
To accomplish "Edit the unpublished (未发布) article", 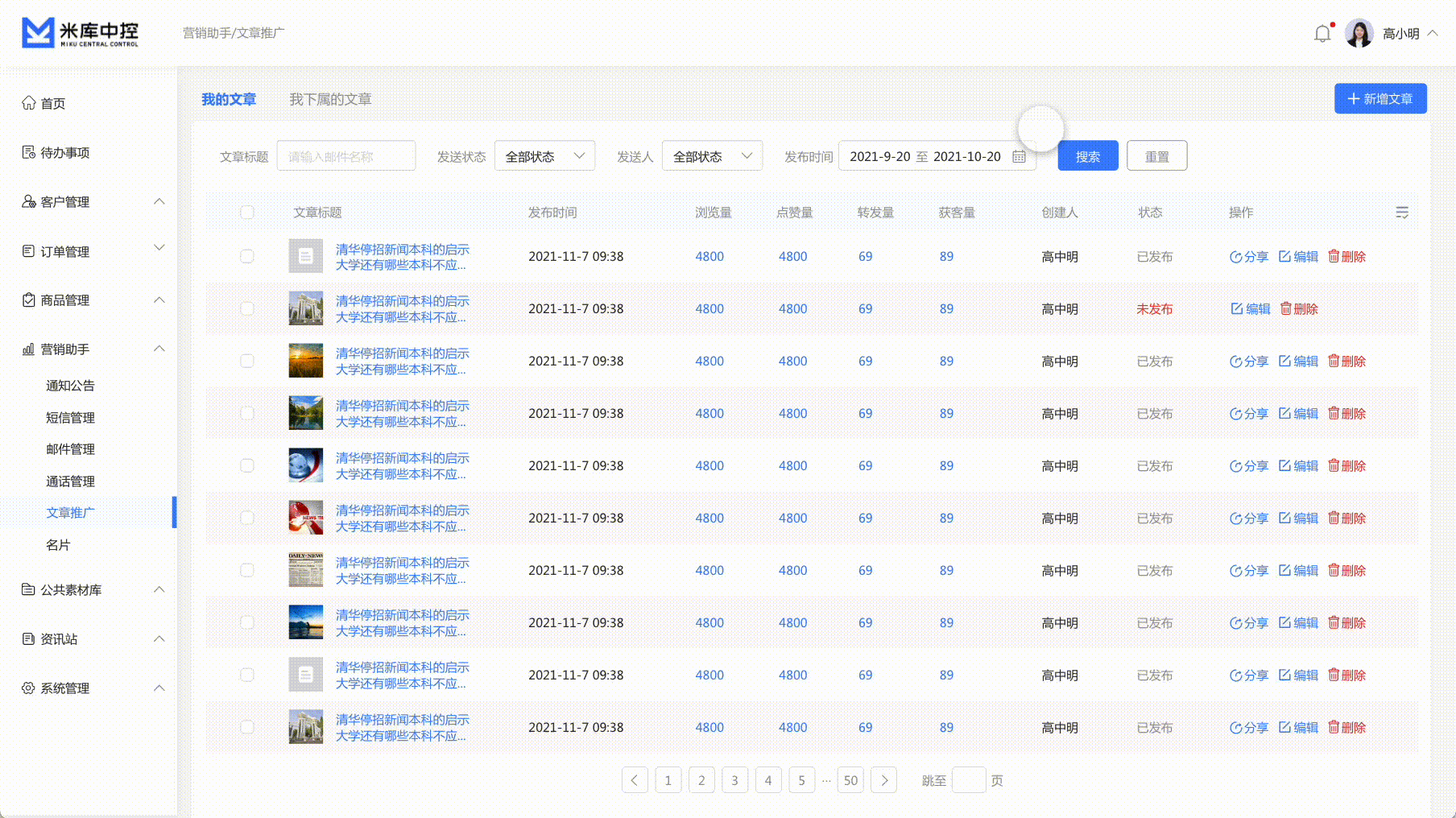I will [1251, 309].
